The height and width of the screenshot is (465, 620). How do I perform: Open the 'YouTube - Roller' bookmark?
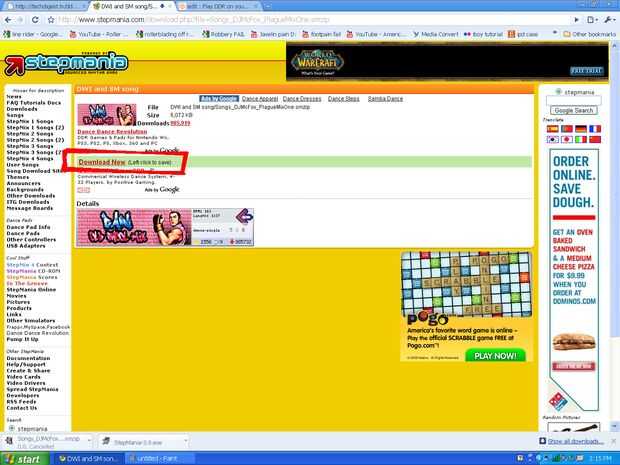pyautogui.click(x=100, y=34)
